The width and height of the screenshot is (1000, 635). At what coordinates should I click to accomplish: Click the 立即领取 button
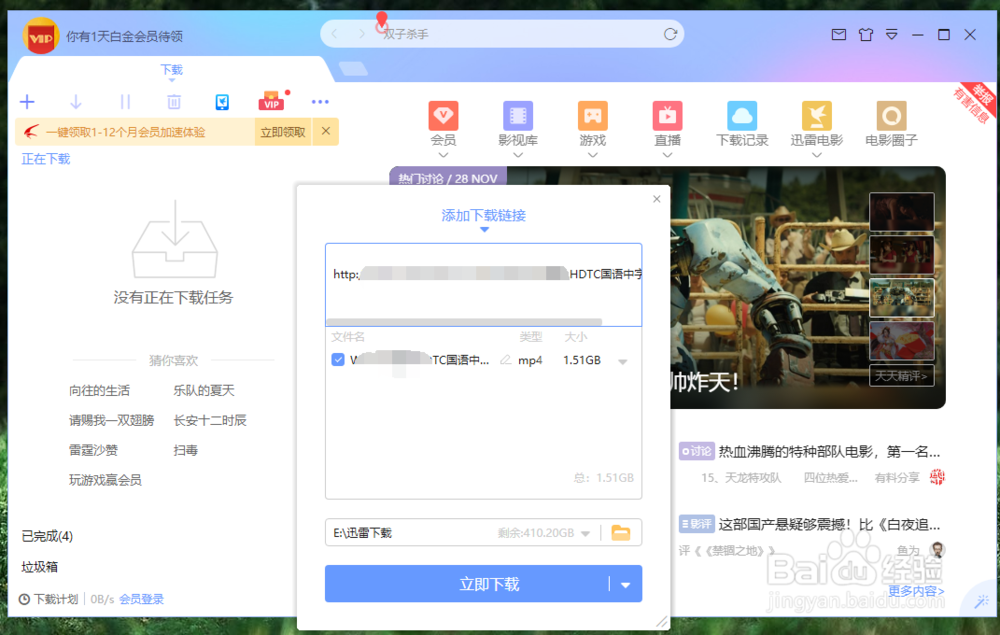(283, 132)
